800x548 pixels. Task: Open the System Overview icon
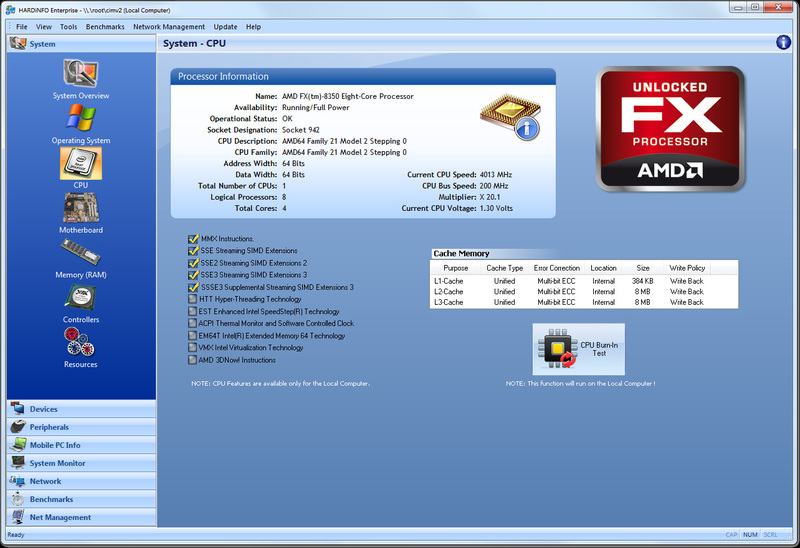(x=81, y=73)
